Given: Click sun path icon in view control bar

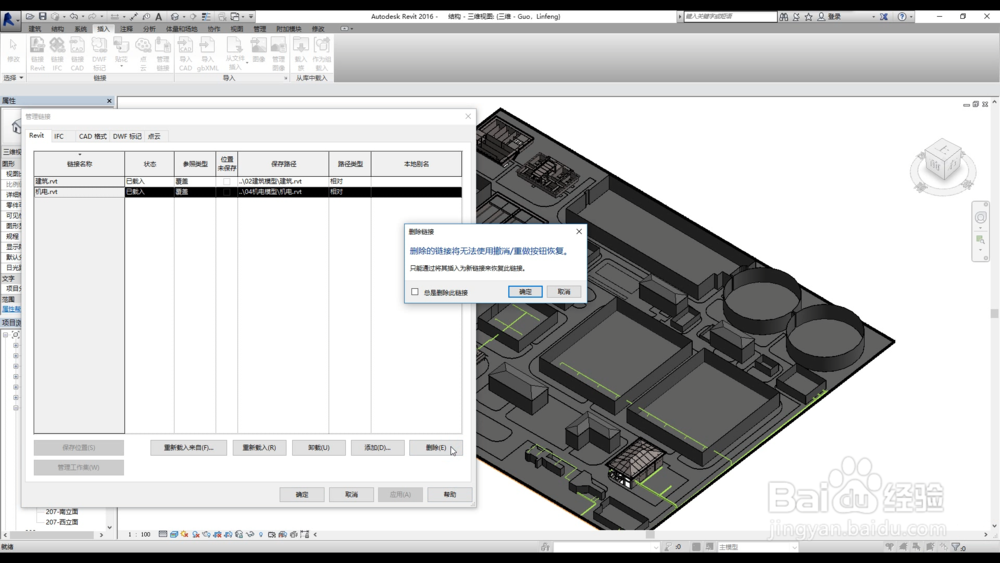Looking at the screenshot, I should [184, 534].
